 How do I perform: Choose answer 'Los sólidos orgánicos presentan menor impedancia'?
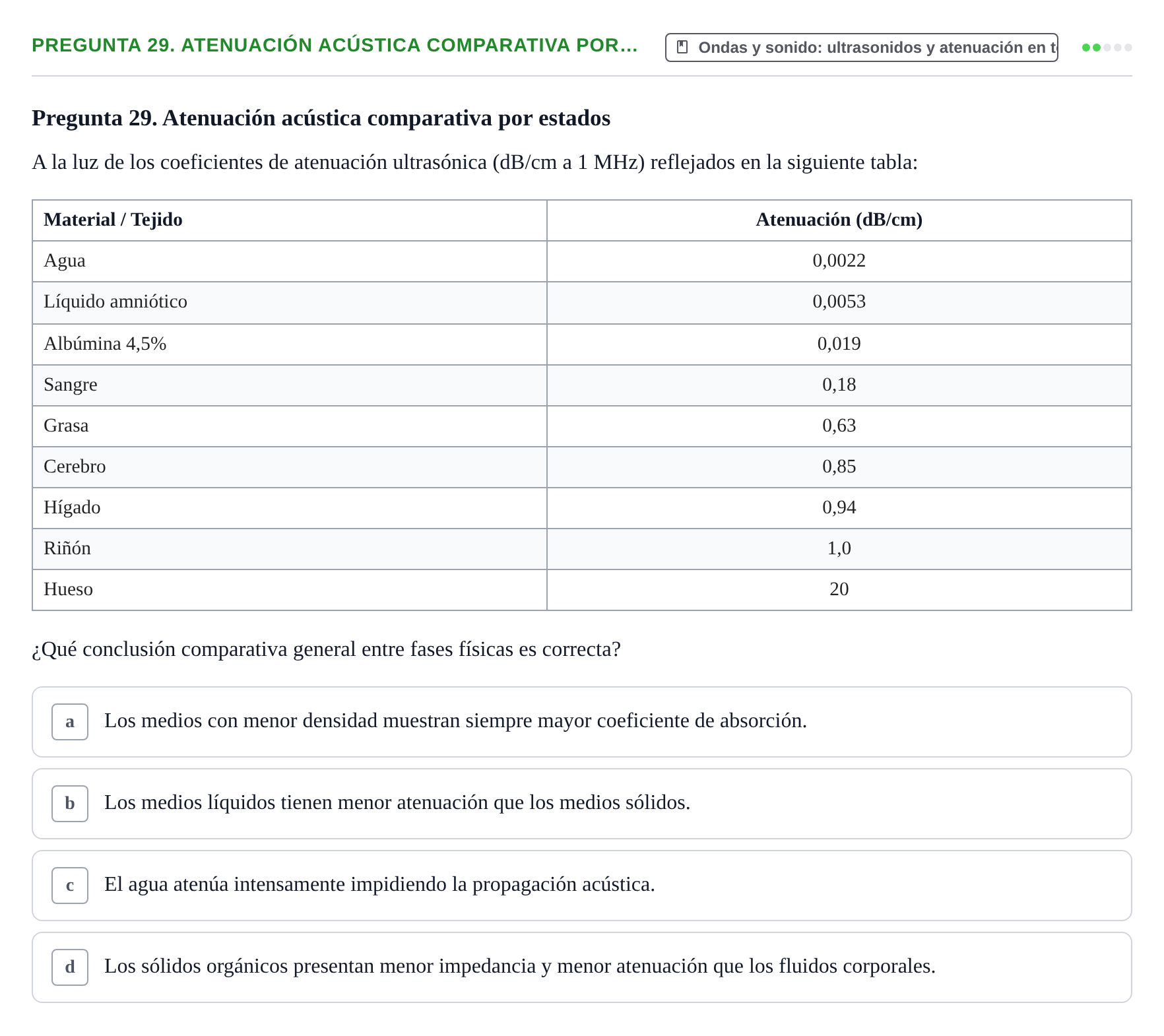point(582,967)
